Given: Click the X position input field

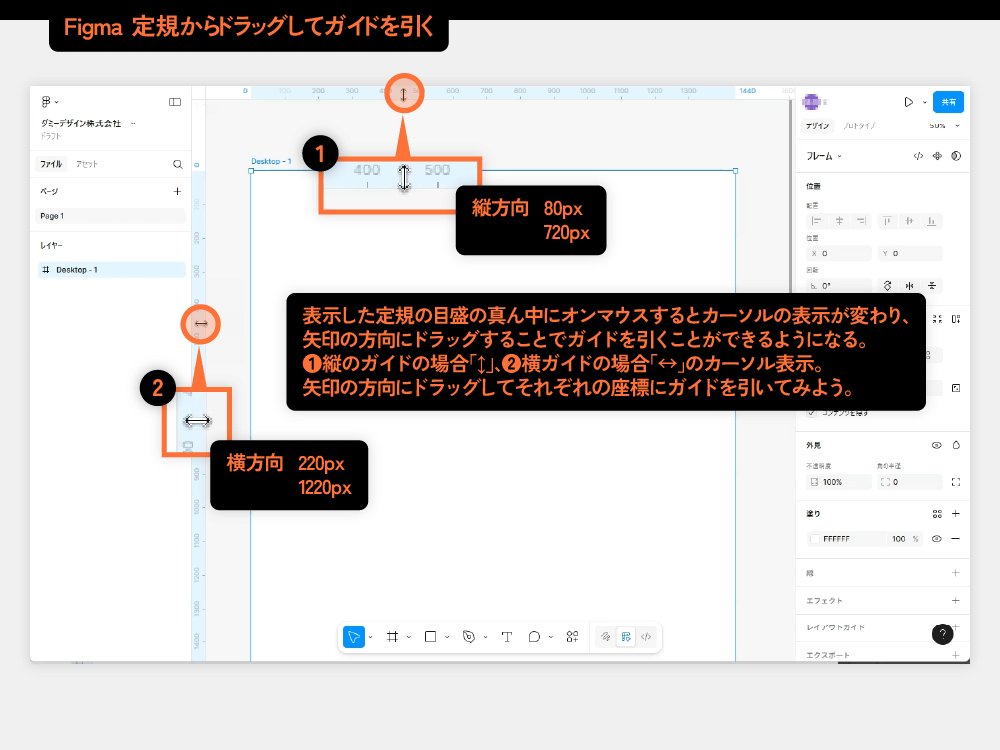Looking at the screenshot, I should coord(839,254).
